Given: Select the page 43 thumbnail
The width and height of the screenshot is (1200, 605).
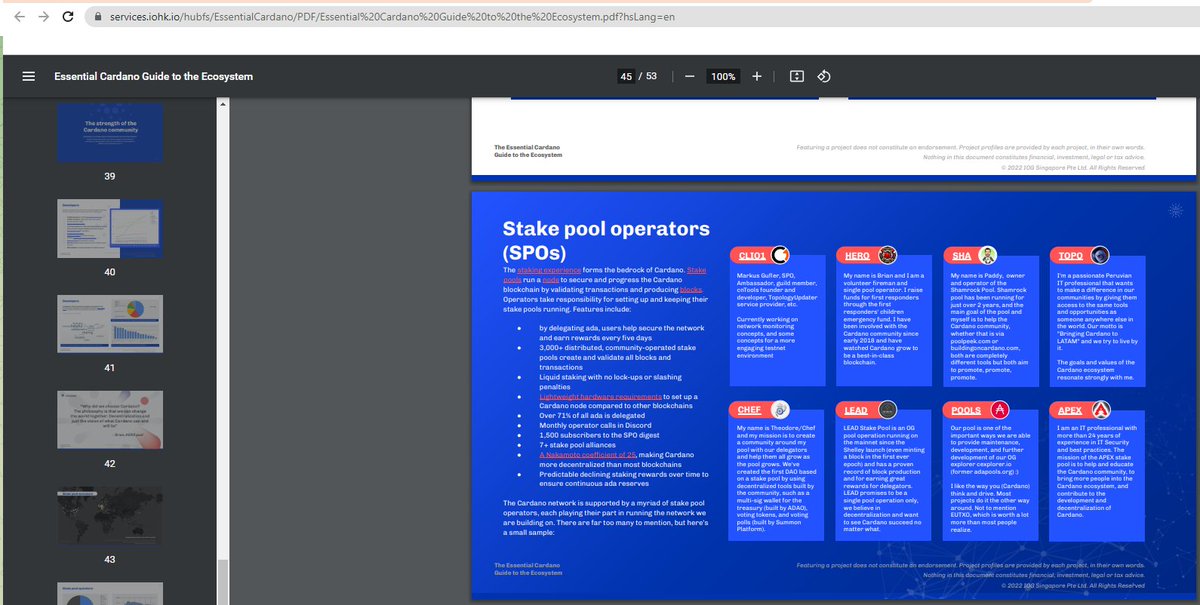Looking at the screenshot, I should click(x=110, y=516).
